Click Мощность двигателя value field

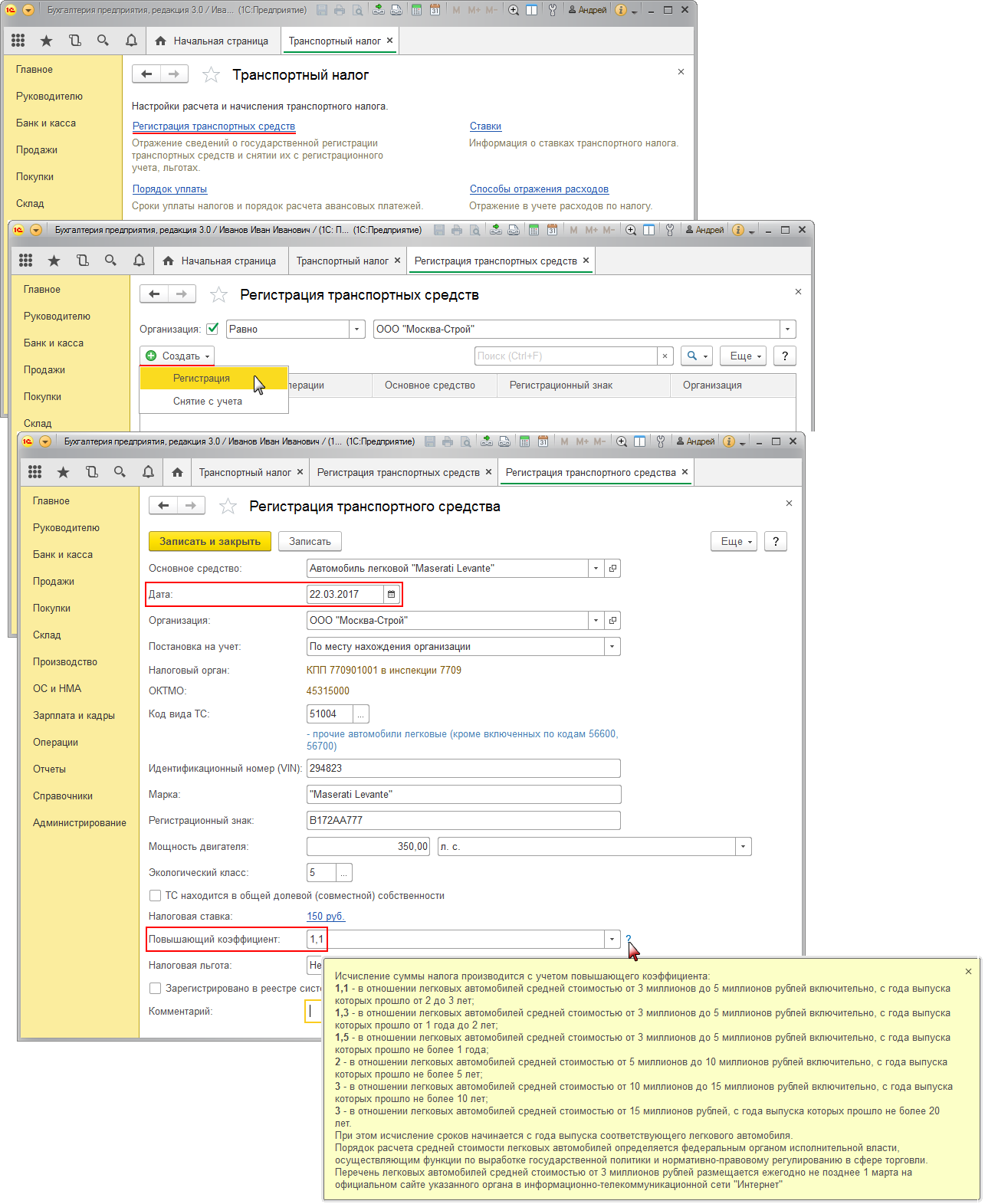tap(369, 847)
